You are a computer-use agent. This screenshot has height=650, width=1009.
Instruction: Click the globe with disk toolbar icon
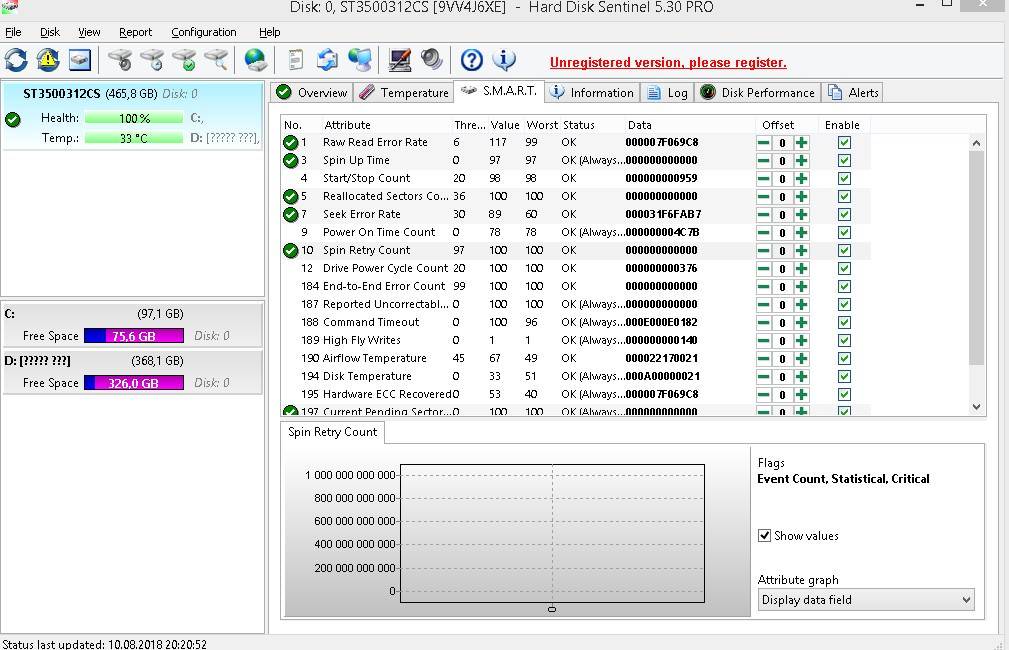255,60
